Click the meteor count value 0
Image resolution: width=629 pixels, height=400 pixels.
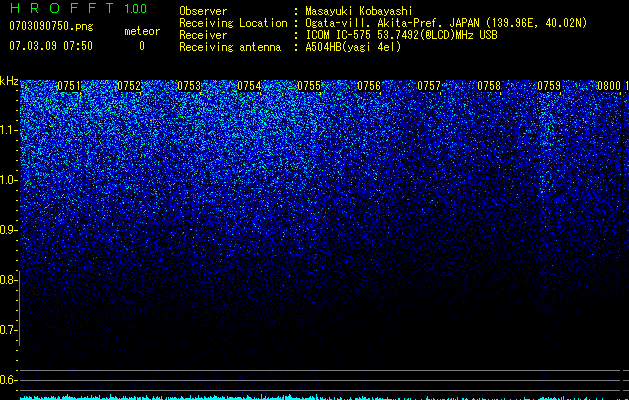tap(142, 46)
